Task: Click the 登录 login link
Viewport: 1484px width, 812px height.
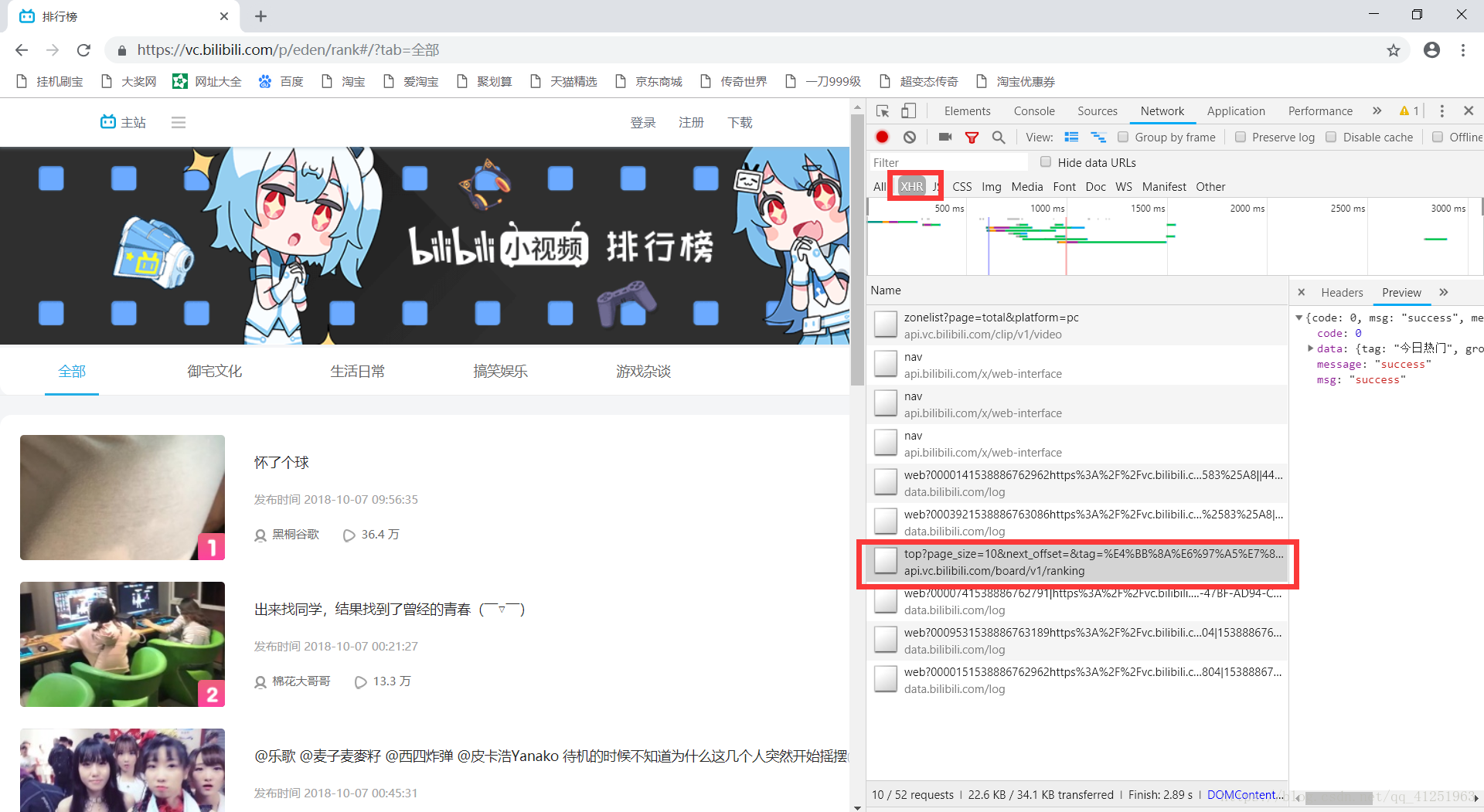Action: tap(642, 122)
